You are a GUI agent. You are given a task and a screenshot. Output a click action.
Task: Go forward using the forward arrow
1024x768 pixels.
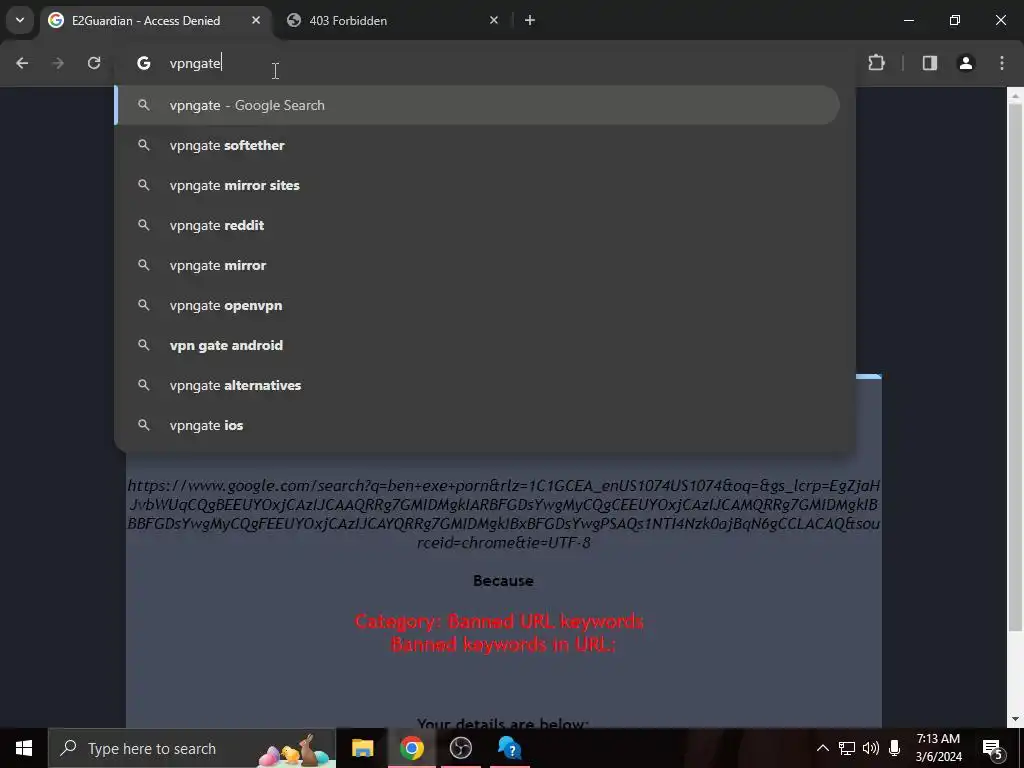[x=57, y=63]
